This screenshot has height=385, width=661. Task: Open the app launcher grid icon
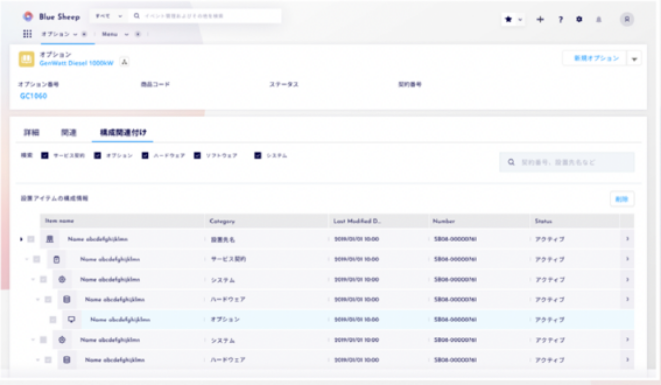coord(27,34)
